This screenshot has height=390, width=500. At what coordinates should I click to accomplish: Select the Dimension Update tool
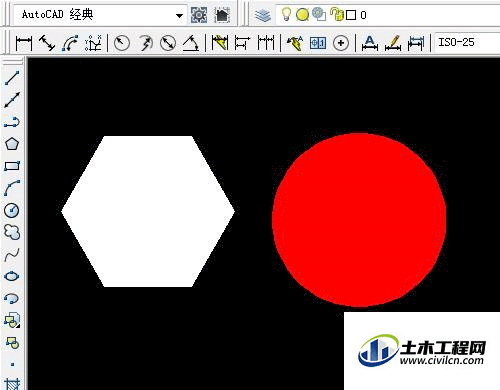tap(416, 43)
